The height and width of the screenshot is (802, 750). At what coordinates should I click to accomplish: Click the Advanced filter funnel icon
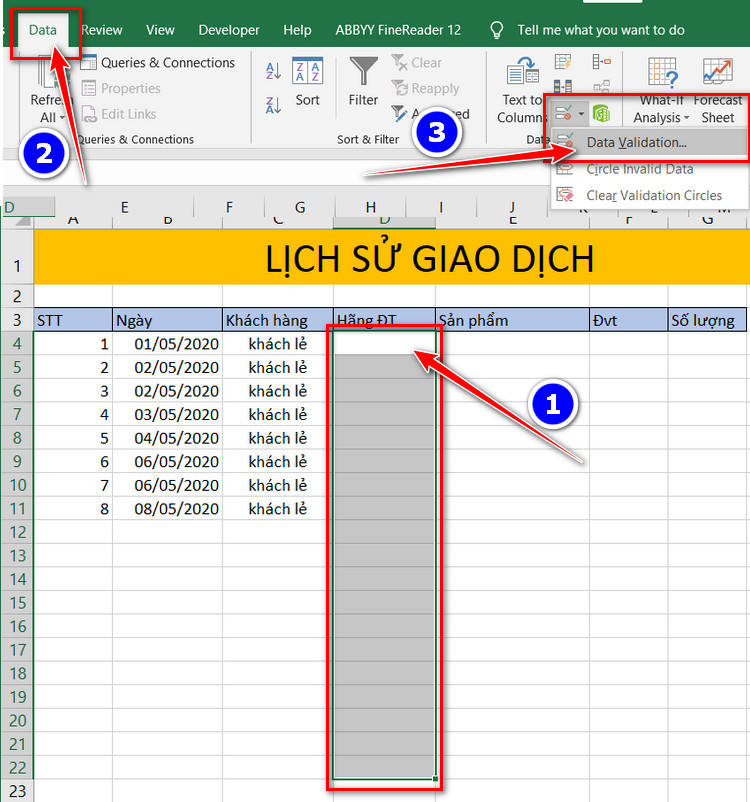(x=399, y=114)
